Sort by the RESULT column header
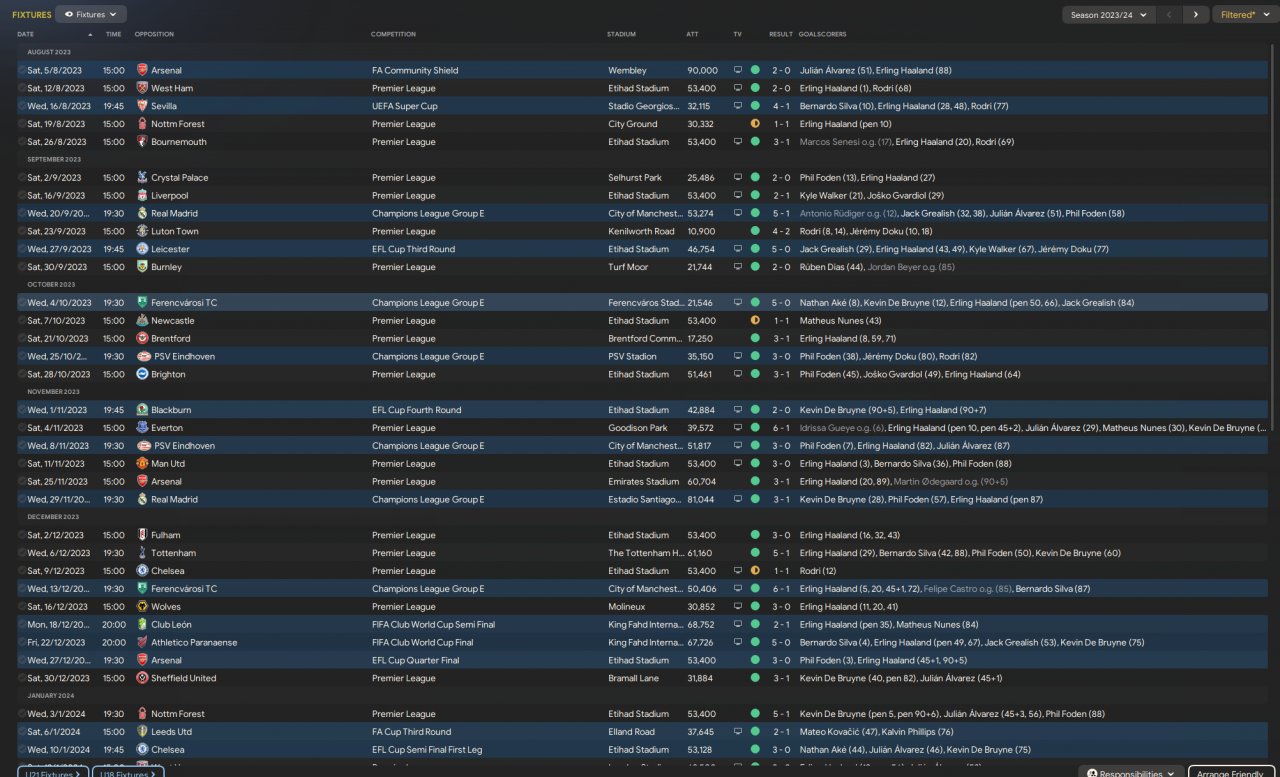The image size is (1280, 777). 780,34
